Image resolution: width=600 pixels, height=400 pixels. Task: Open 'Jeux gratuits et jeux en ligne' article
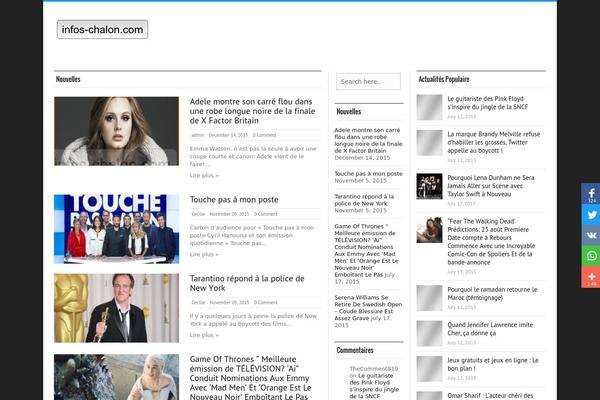tap(492, 364)
